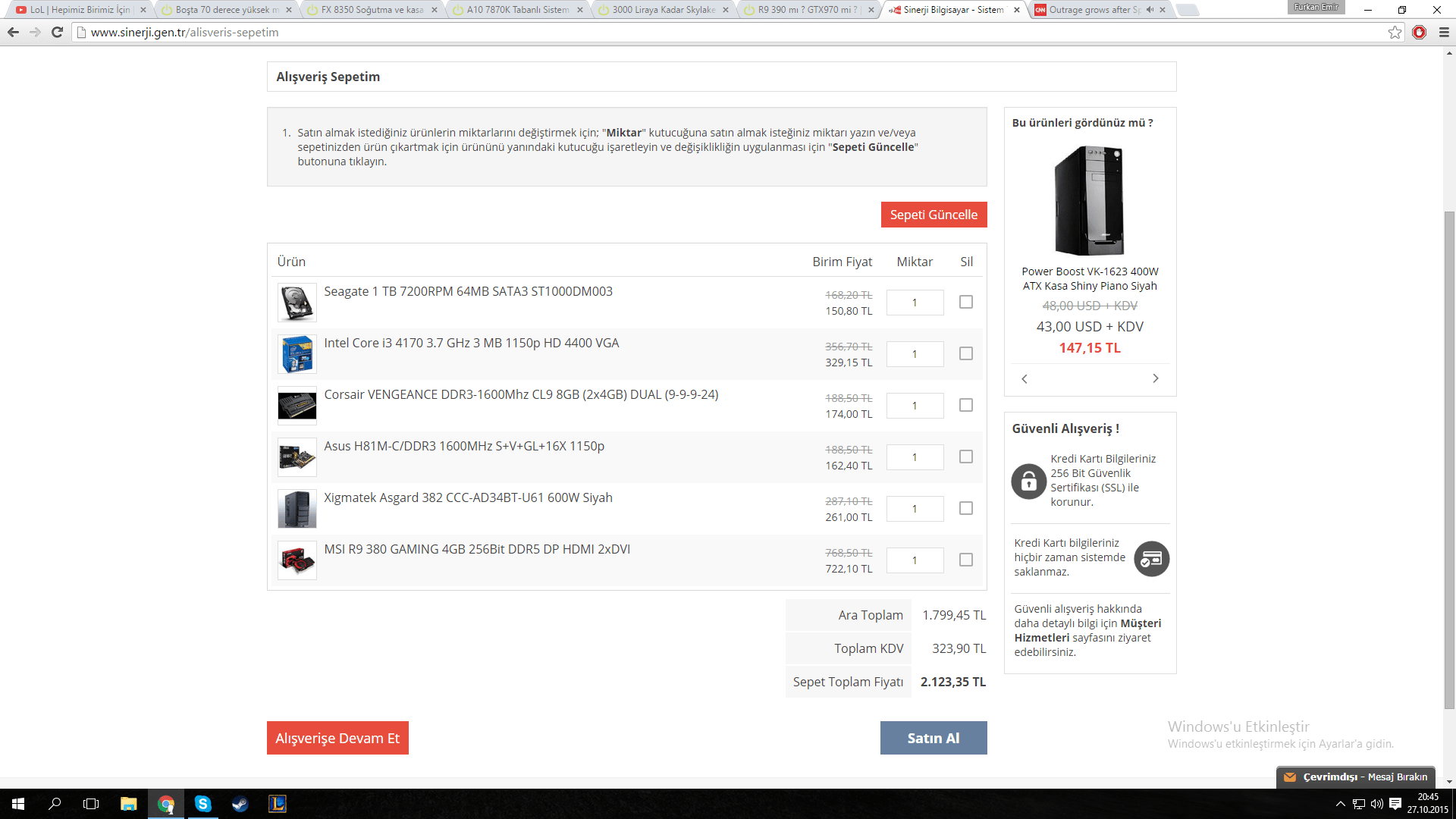Check the Sil checkbox for MSI R9 380
This screenshot has height=819, width=1456.
pyautogui.click(x=965, y=560)
